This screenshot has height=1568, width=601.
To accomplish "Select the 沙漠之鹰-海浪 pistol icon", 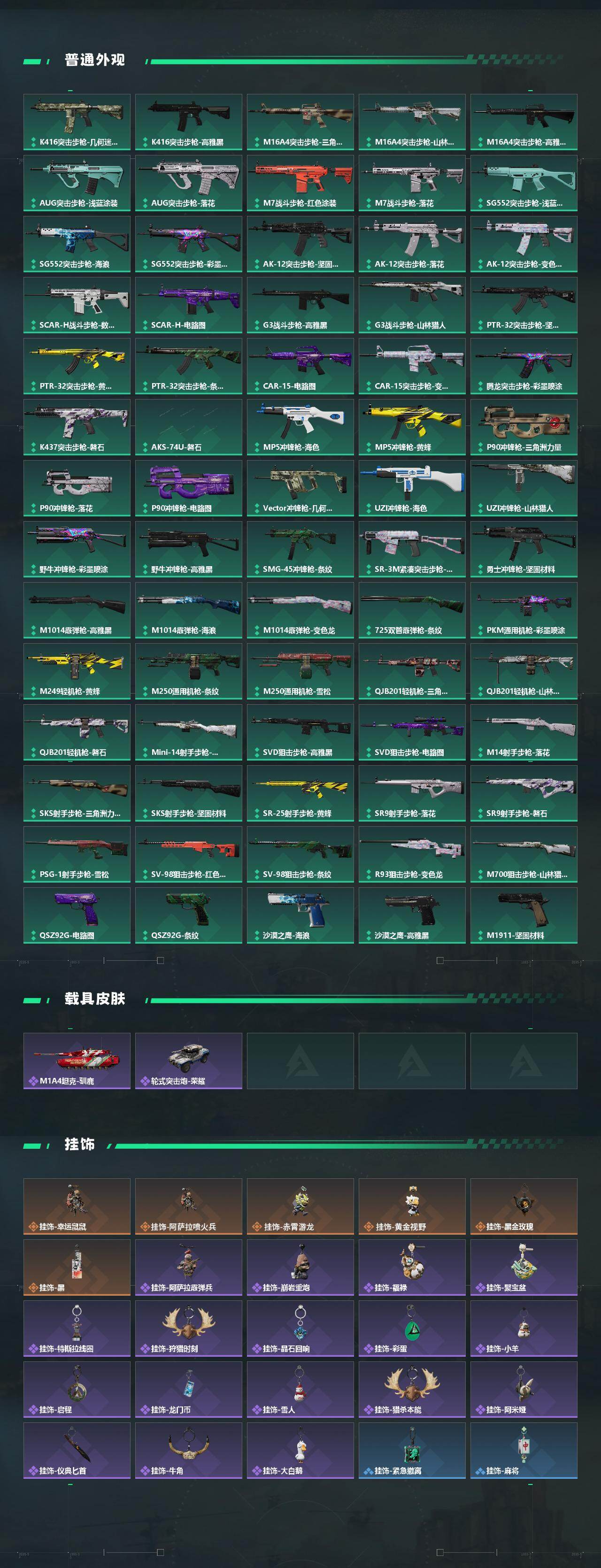I will click(x=300, y=915).
